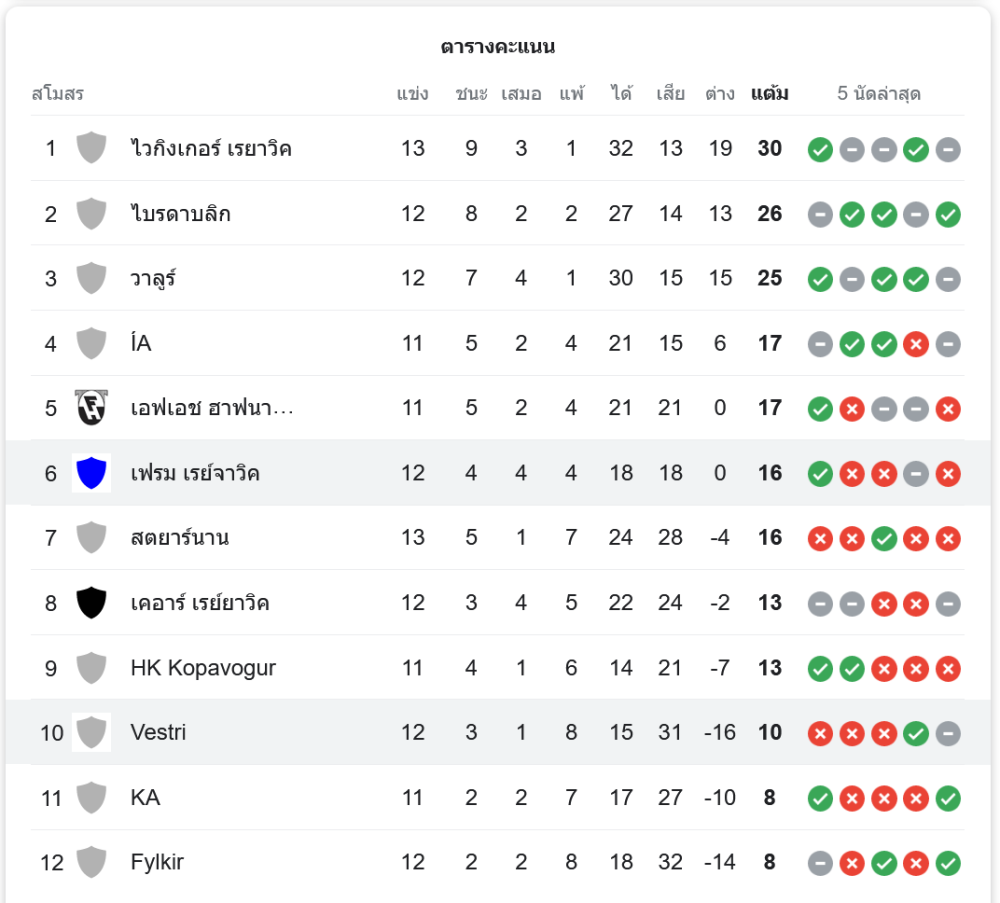Click the first-place team's grey crest icon
Screen dimensions: 1000x903
tap(91, 148)
